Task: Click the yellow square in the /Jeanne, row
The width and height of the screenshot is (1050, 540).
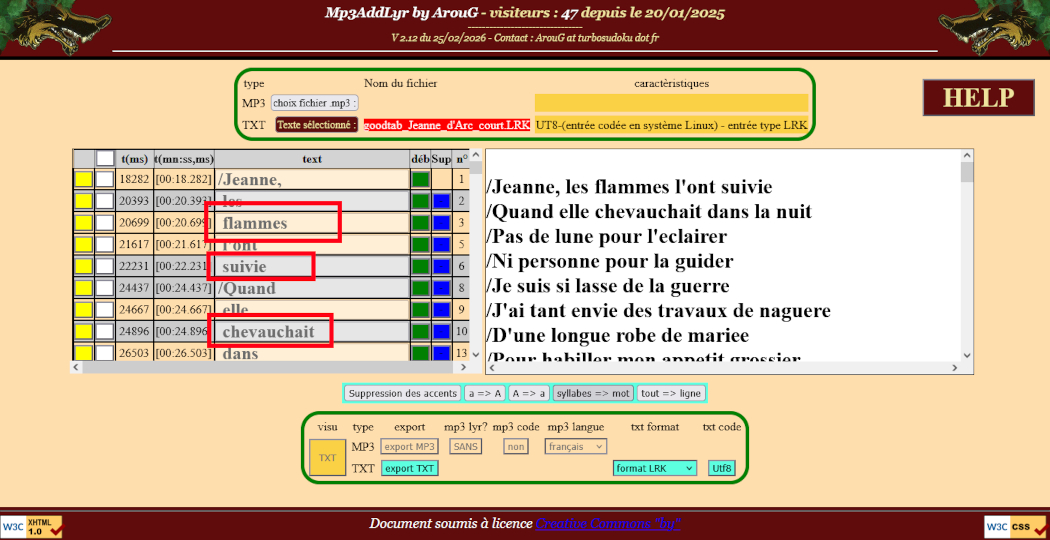Action: pos(83,180)
